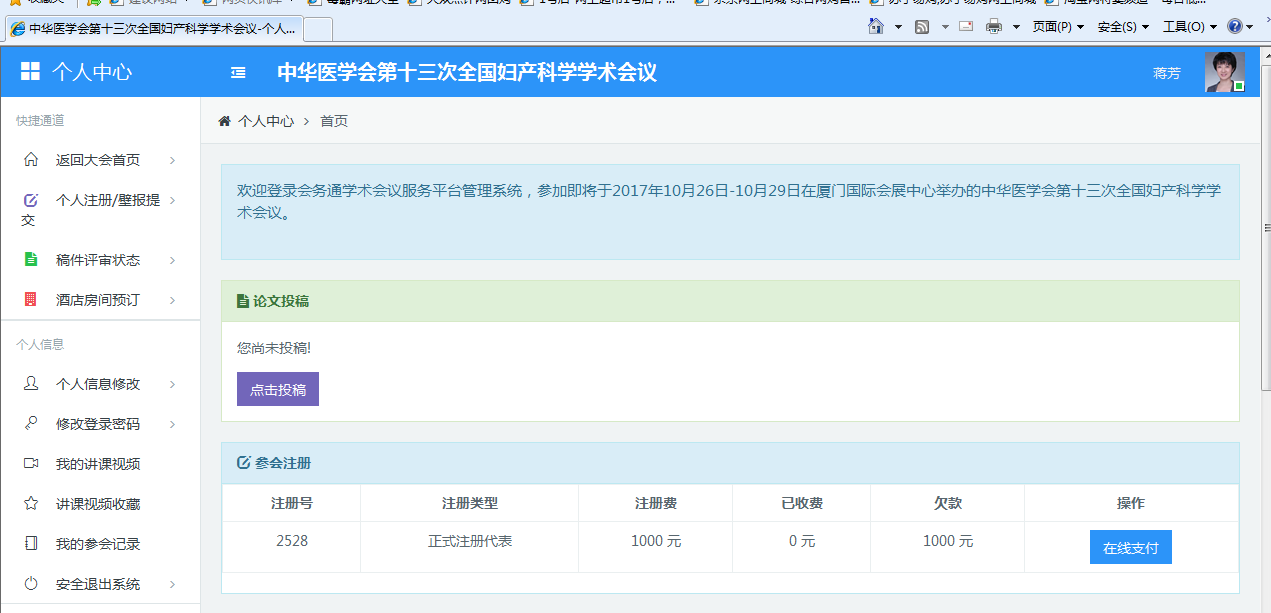Image resolution: width=1271 pixels, height=613 pixels.
Task: Click the home icon beside 返回大会首页
Action: [x=31, y=160]
